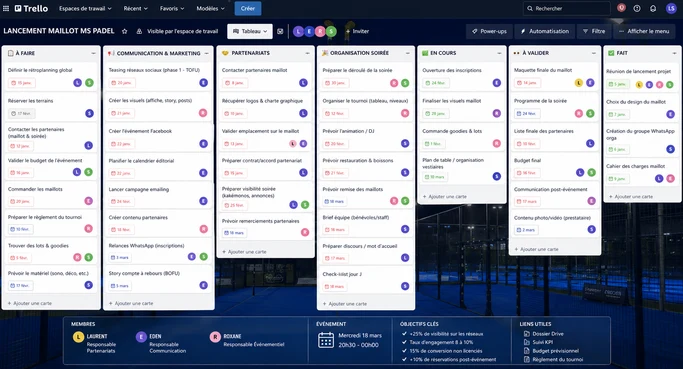Open list menu of À VALIDER
Viewport: 683px width, 369px height.
click(x=593, y=53)
